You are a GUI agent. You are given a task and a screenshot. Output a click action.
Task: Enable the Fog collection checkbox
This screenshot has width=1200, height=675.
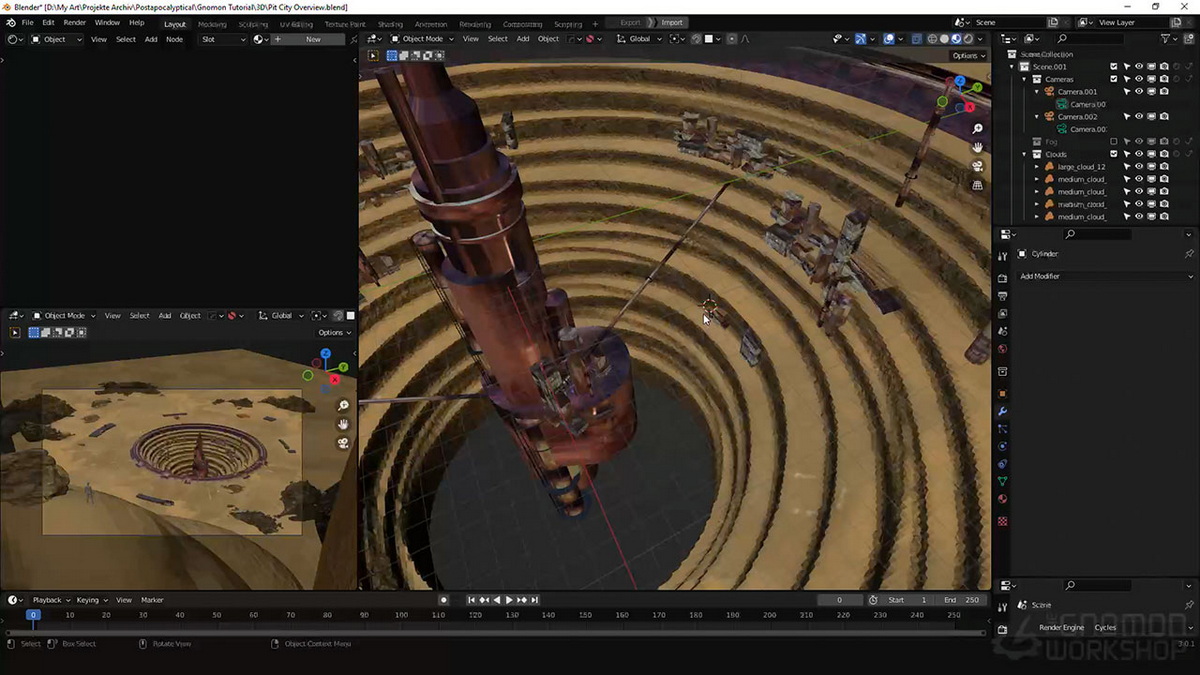click(1114, 142)
